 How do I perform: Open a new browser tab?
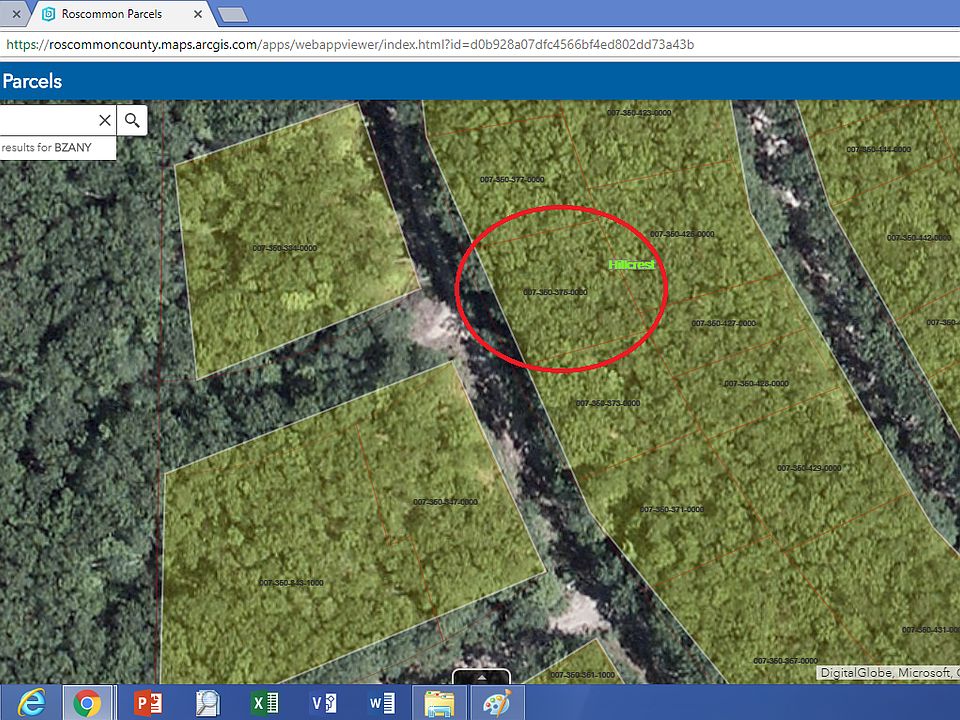click(x=233, y=15)
